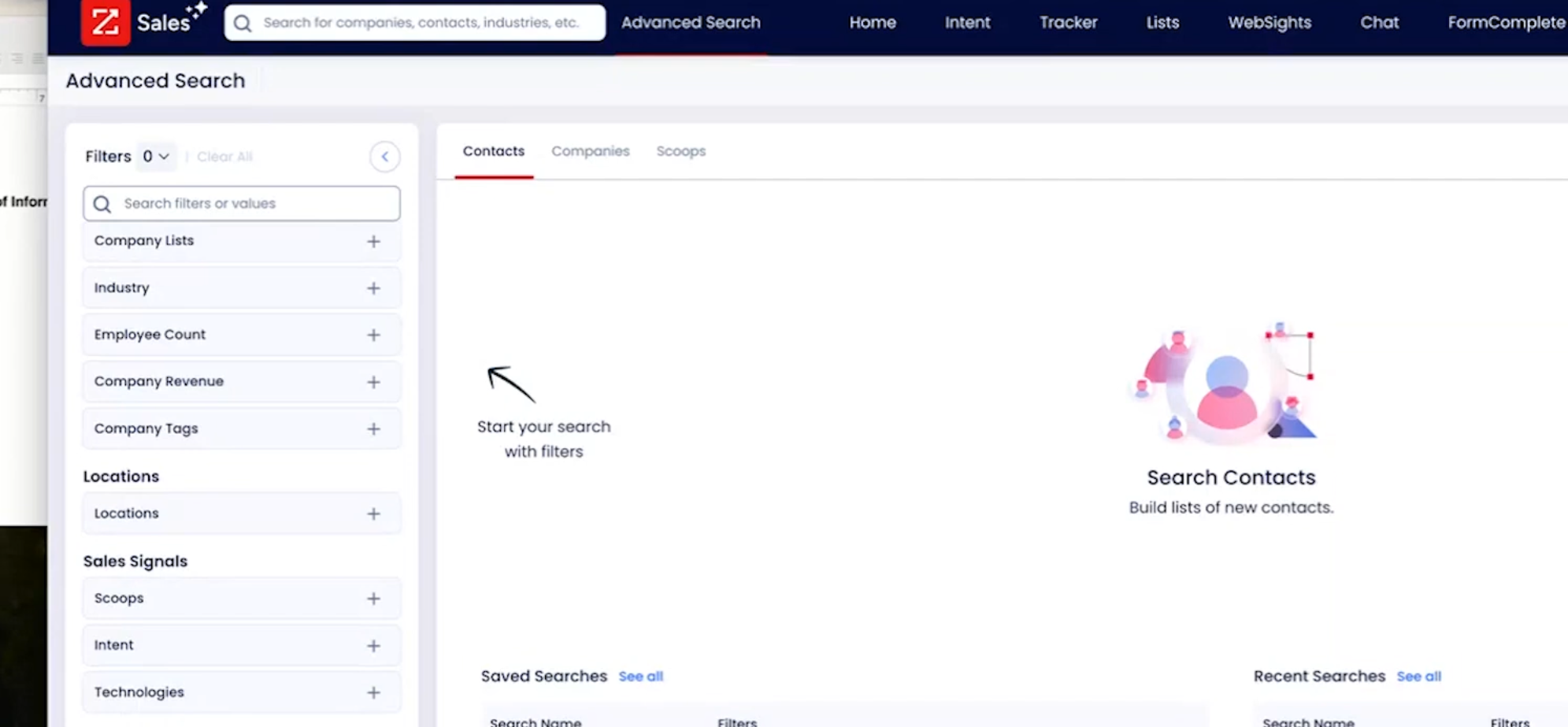Expand the Scoops filter under Sales Signals

coord(242,598)
